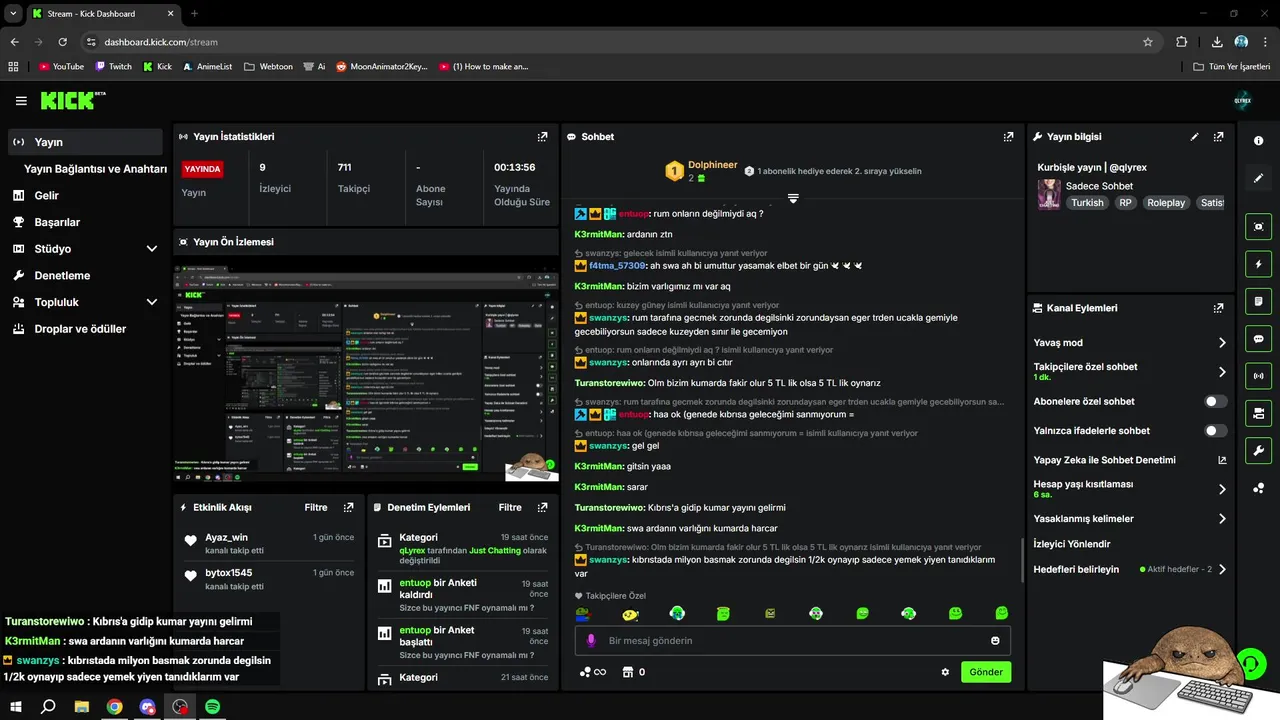Click Sadece Sohbet category thumbnail

(x=1048, y=194)
